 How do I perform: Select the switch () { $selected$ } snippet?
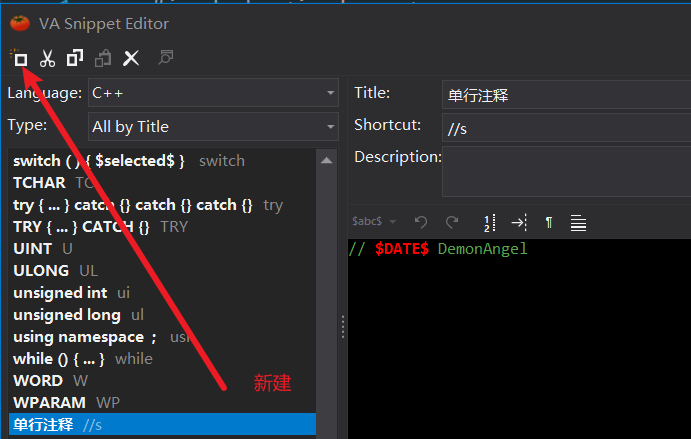coord(162,161)
